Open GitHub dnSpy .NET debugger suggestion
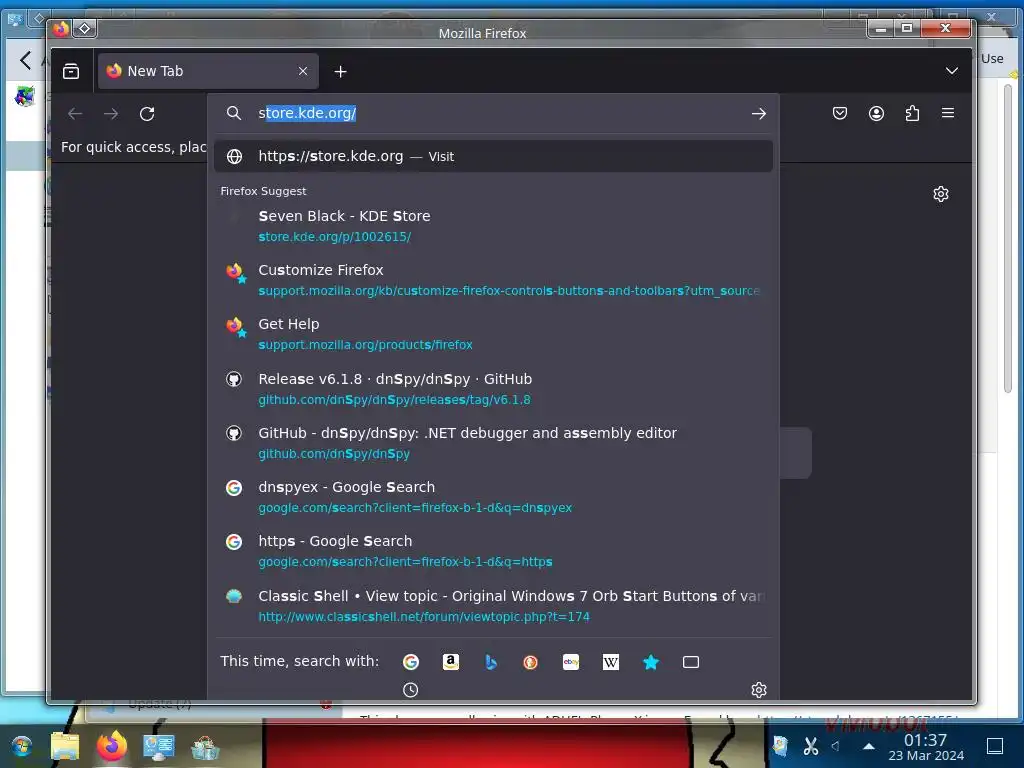Screen dimensions: 1024x768 click(493, 443)
